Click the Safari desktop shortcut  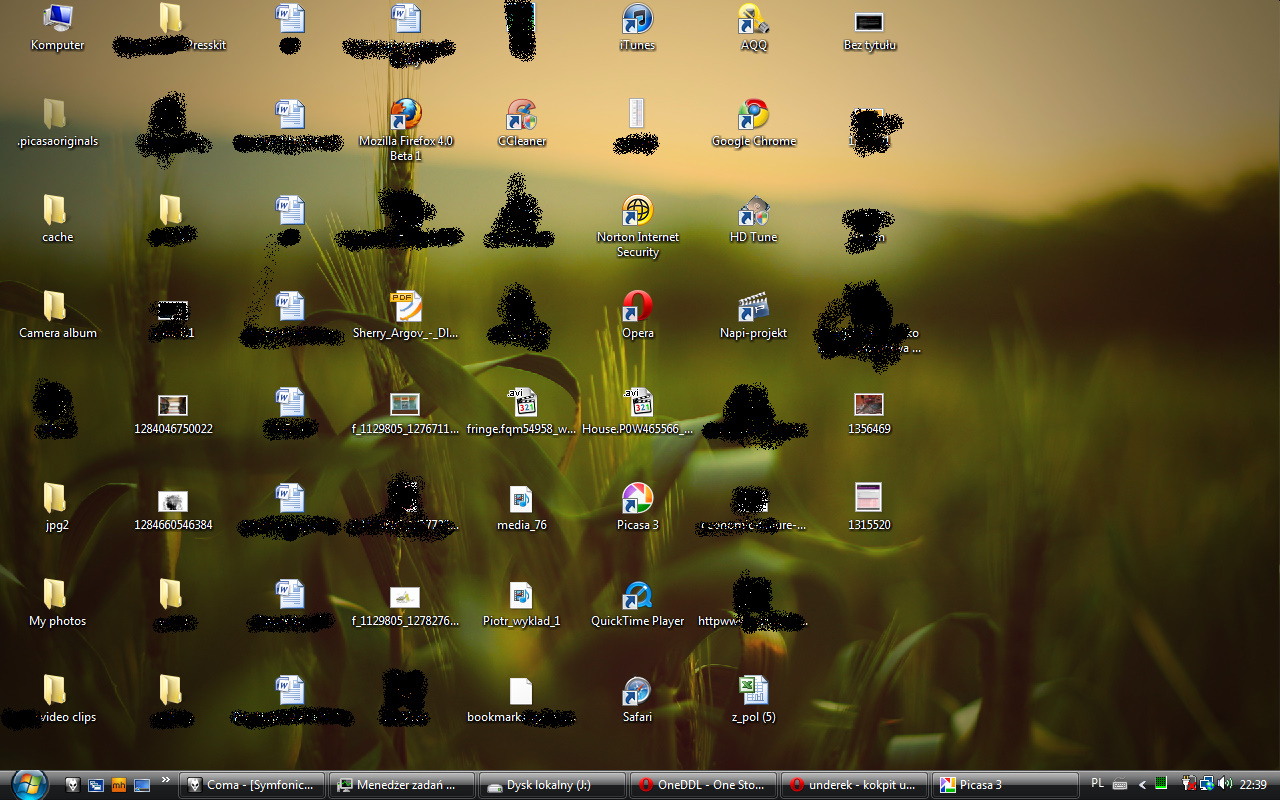click(x=637, y=691)
